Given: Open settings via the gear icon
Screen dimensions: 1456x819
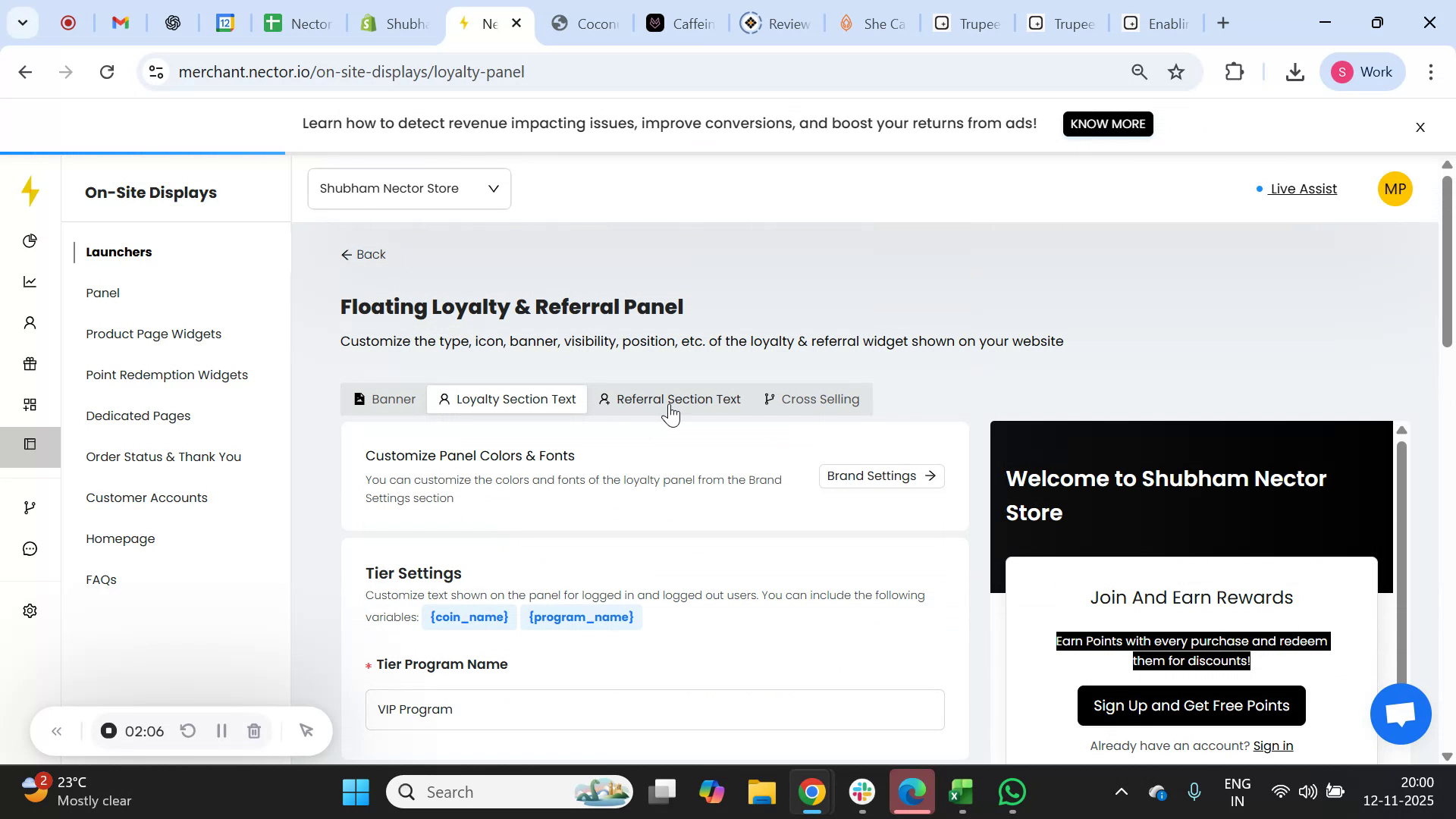Looking at the screenshot, I should point(30,610).
